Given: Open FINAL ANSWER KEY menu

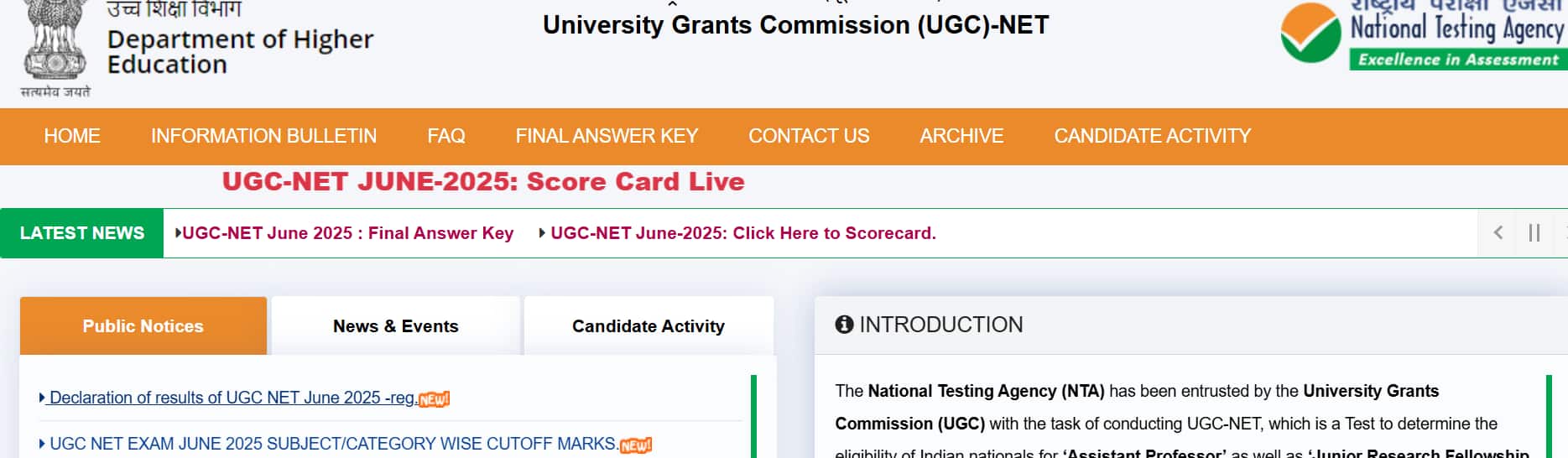Looking at the screenshot, I should (607, 136).
